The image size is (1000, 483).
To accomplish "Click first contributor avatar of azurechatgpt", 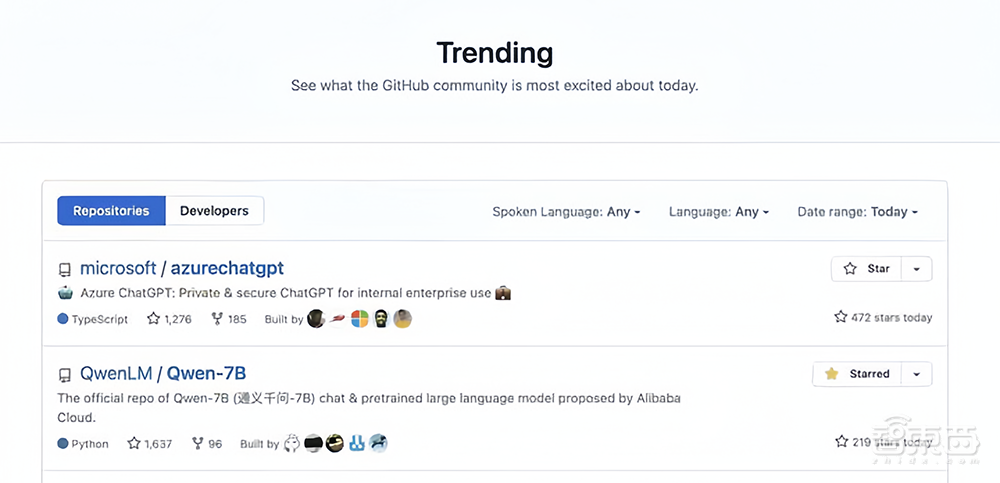I will pyautogui.click(x=316, y=319).
